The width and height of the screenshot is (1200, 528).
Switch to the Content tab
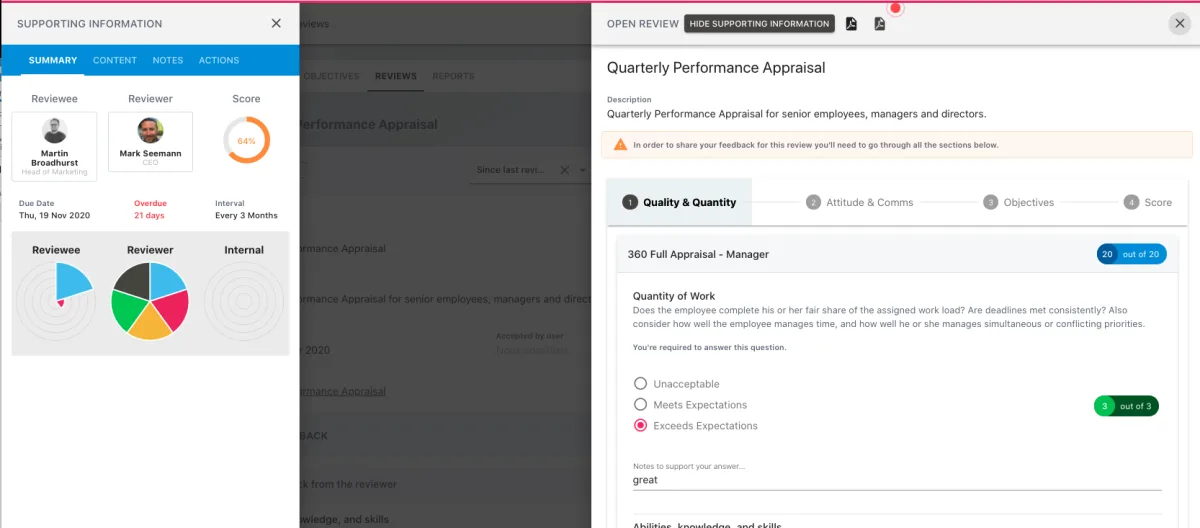point(115,60)
